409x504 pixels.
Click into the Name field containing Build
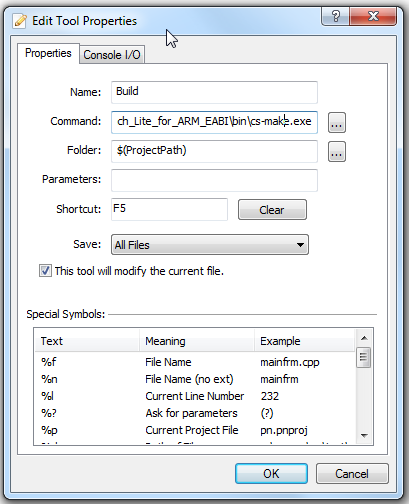click(214, 92)
